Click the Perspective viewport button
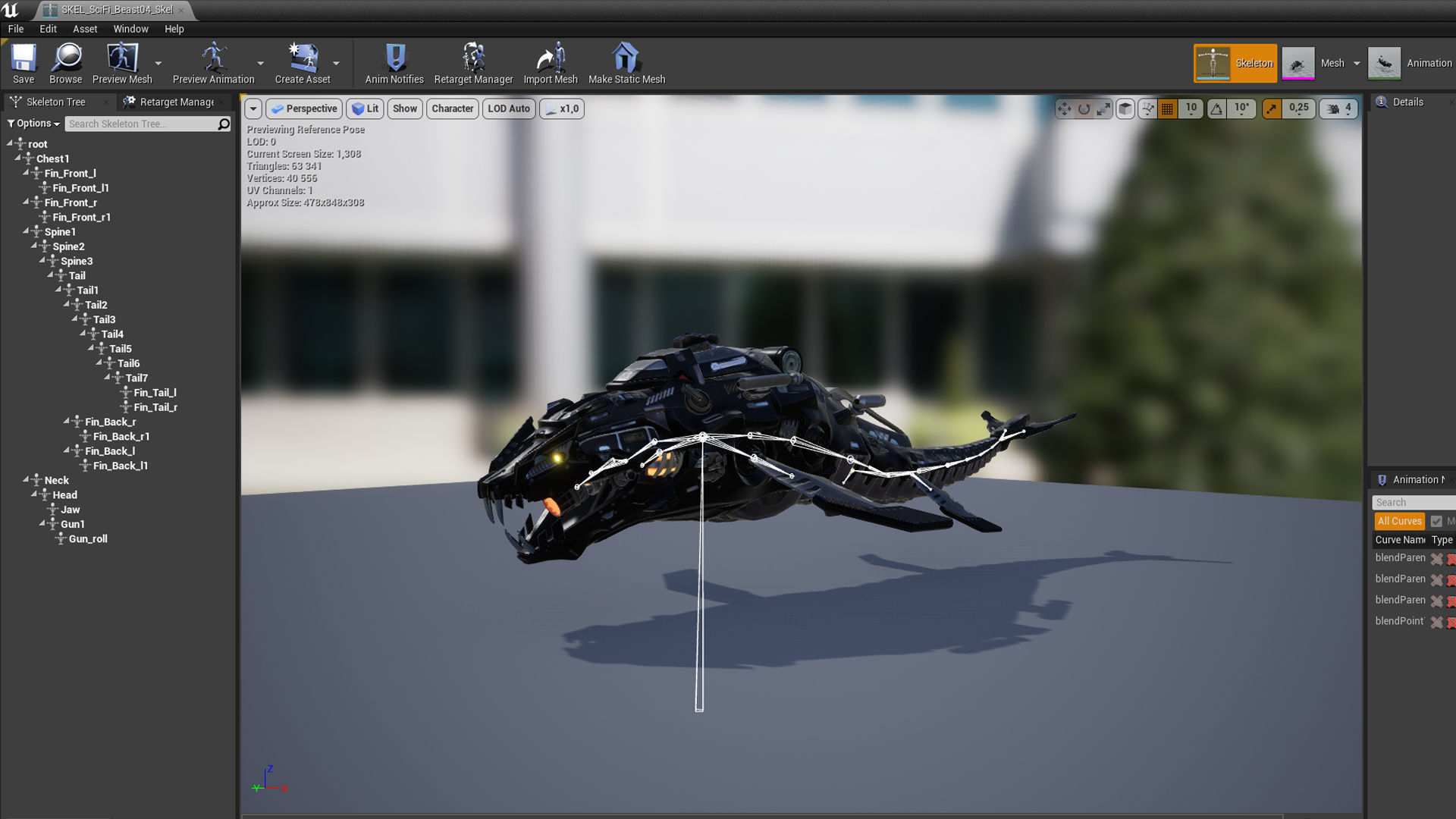The width and height of the screenshot is (1456, 819). tap(304, 108)
